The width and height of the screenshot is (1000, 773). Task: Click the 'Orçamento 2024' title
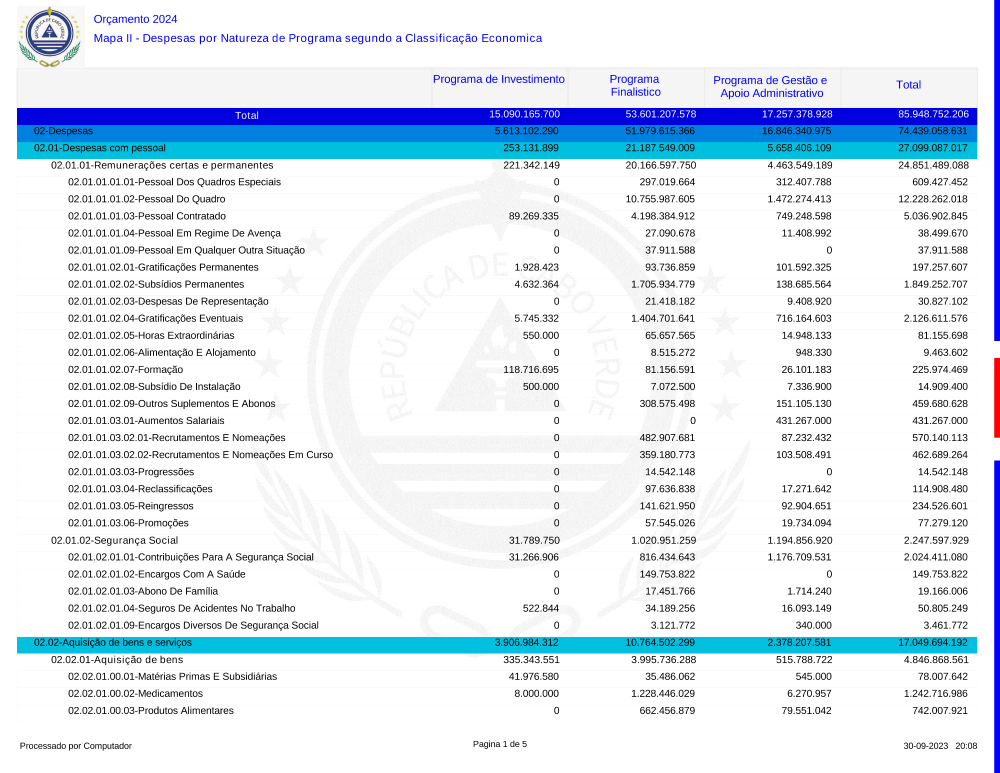pyautogui.click(x=135, y=19)
